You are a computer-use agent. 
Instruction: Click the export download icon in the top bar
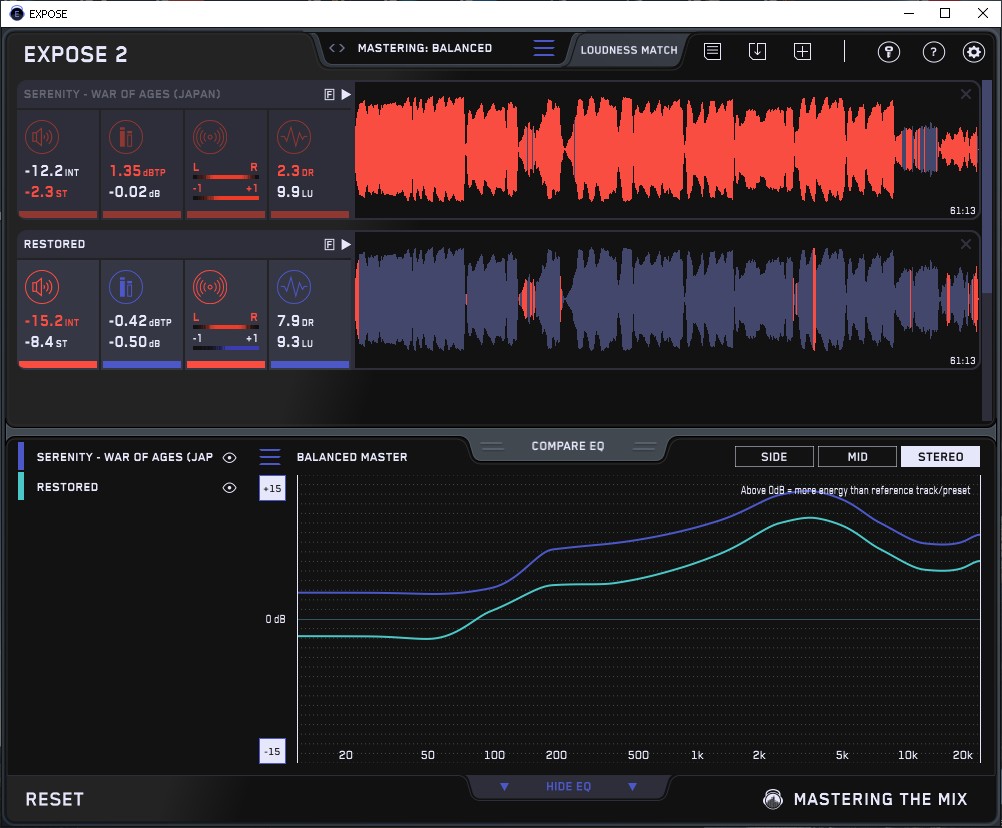point(758,51)
